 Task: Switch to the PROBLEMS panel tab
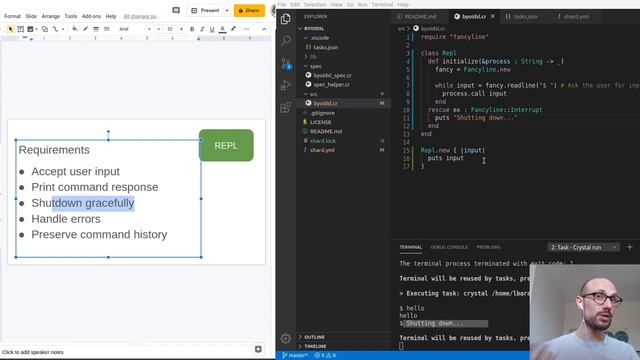coord(488,247)
